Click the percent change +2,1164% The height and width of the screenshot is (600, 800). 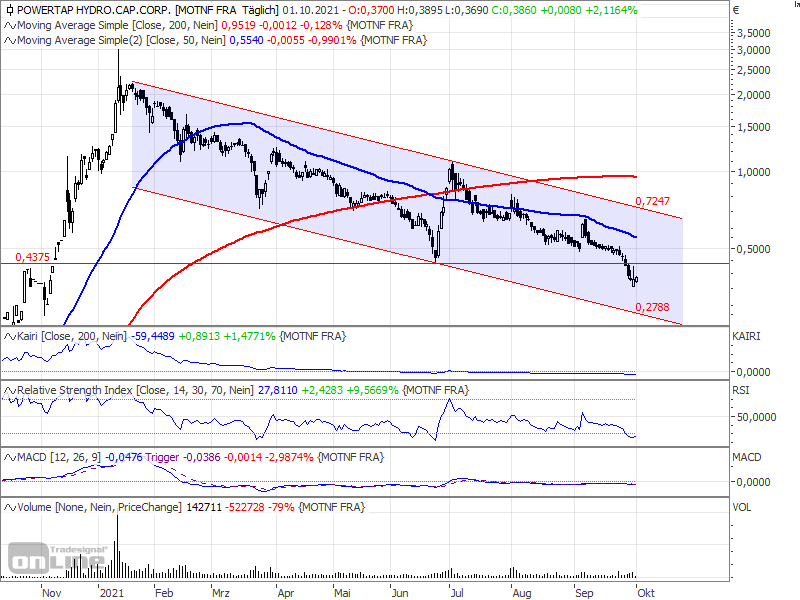point(611,10)
